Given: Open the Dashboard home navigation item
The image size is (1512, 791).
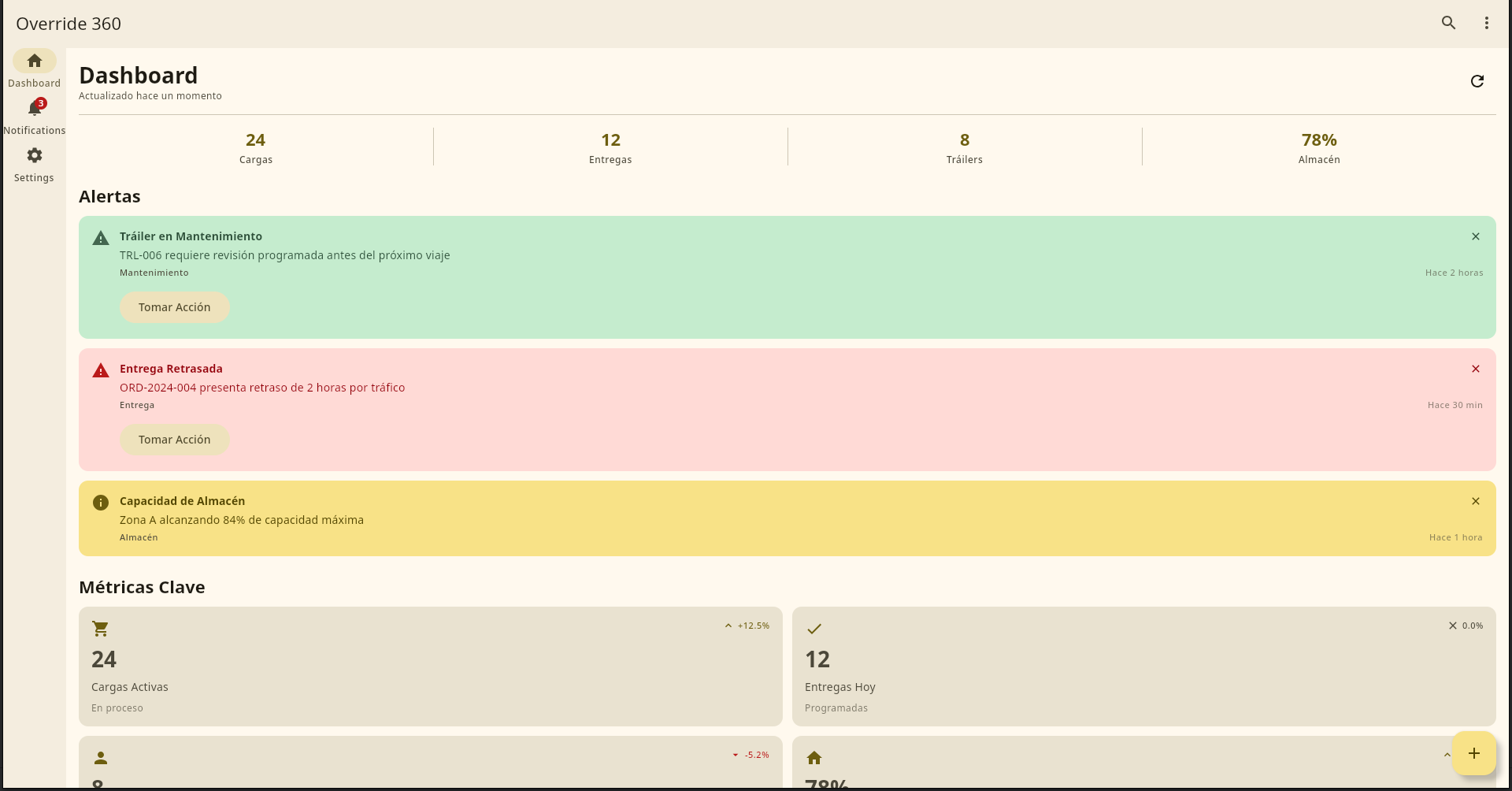Looking at the screenshot, I should 34,61.
